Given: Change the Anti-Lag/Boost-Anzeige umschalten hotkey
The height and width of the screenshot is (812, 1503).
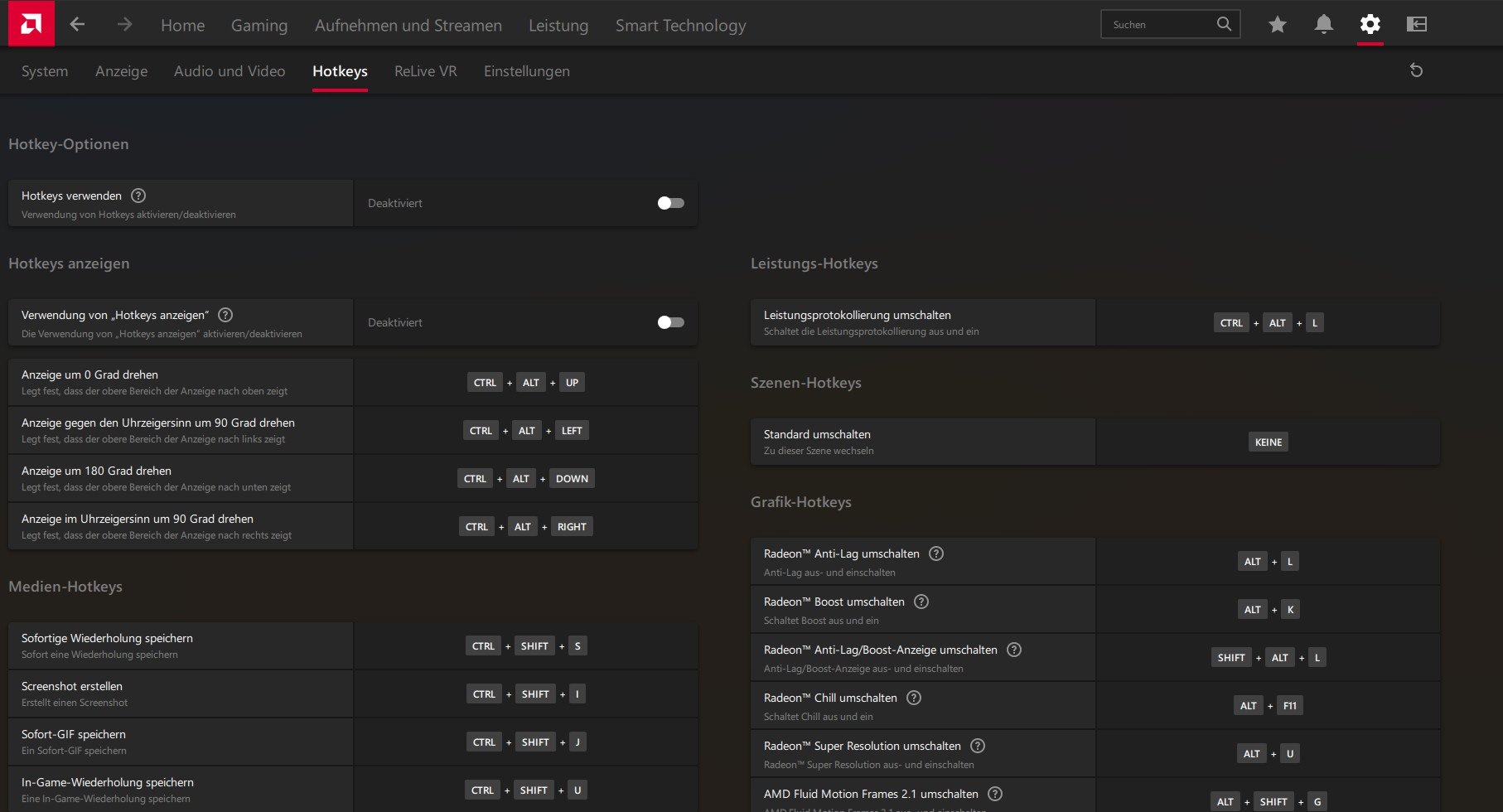Looking at the screenshot, I should 1269,657.
